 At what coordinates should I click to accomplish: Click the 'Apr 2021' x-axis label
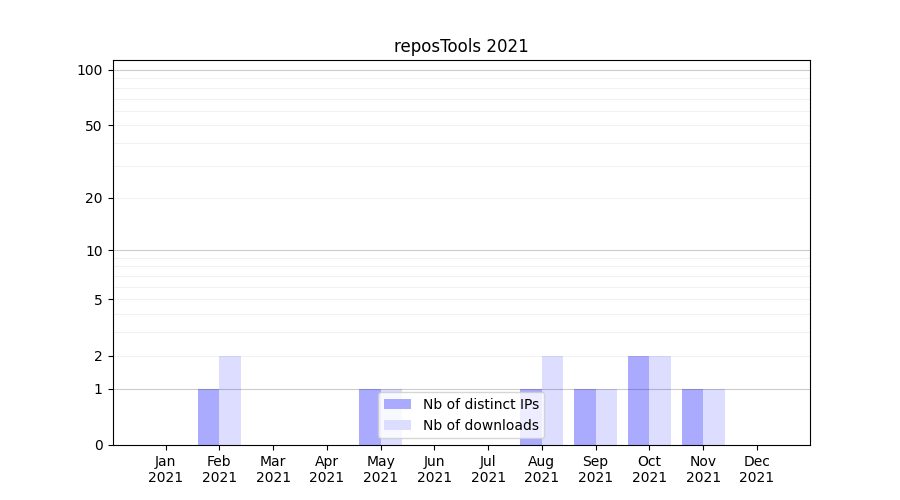pos(326,469)
